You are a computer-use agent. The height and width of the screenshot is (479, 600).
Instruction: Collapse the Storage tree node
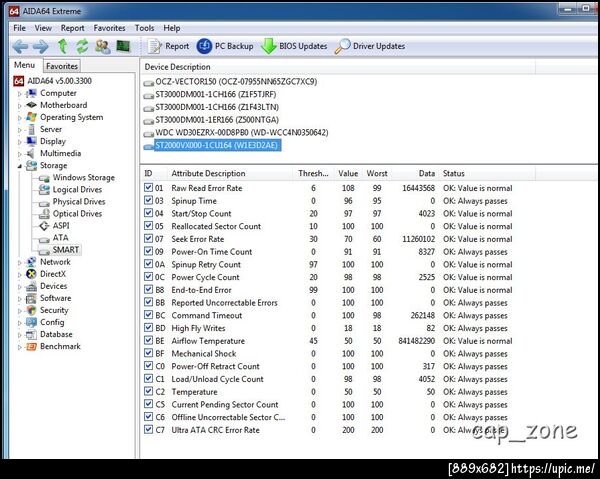point(20,166)
